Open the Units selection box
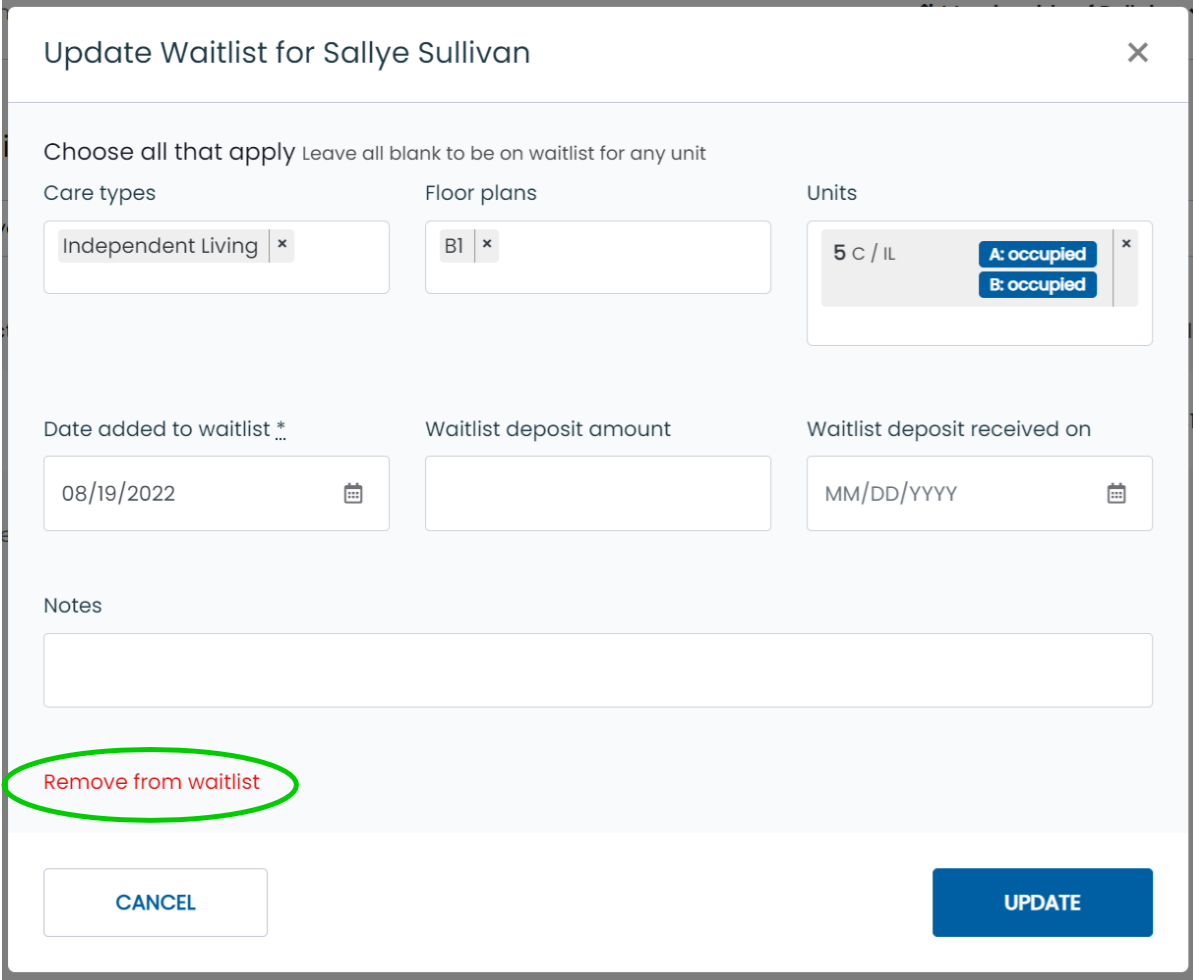 (979, 283)
